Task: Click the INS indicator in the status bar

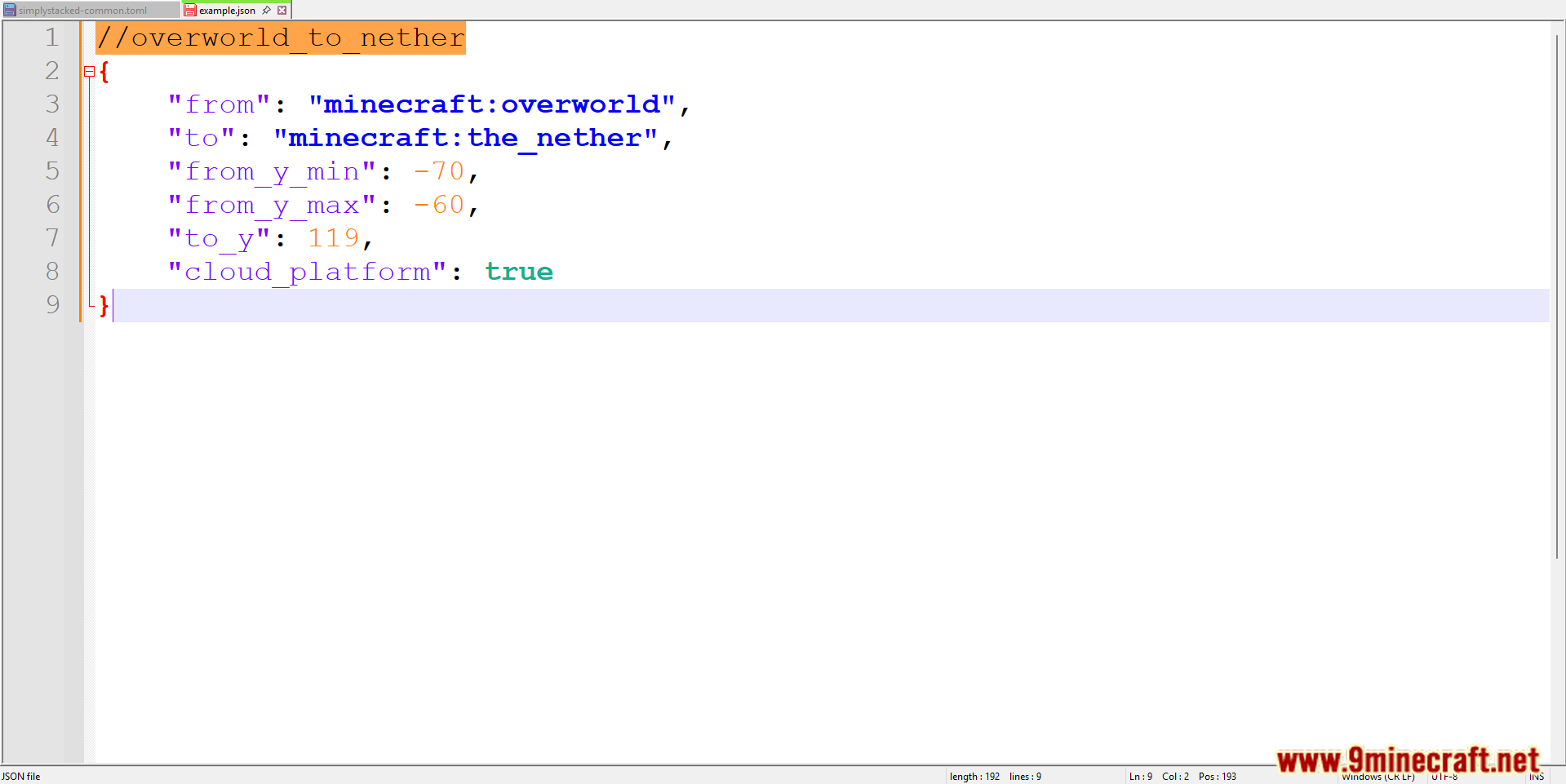Action: click(1537, 777)
